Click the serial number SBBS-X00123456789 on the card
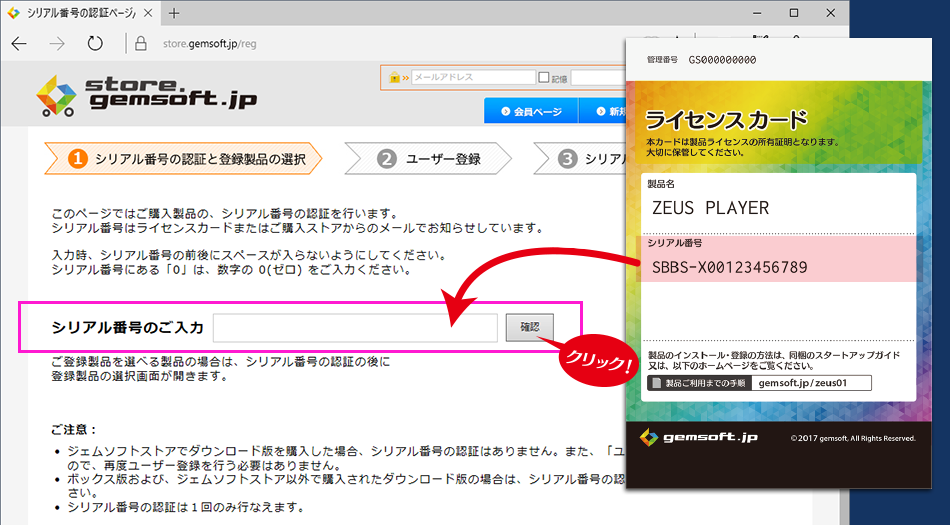 tap(729, 267)
